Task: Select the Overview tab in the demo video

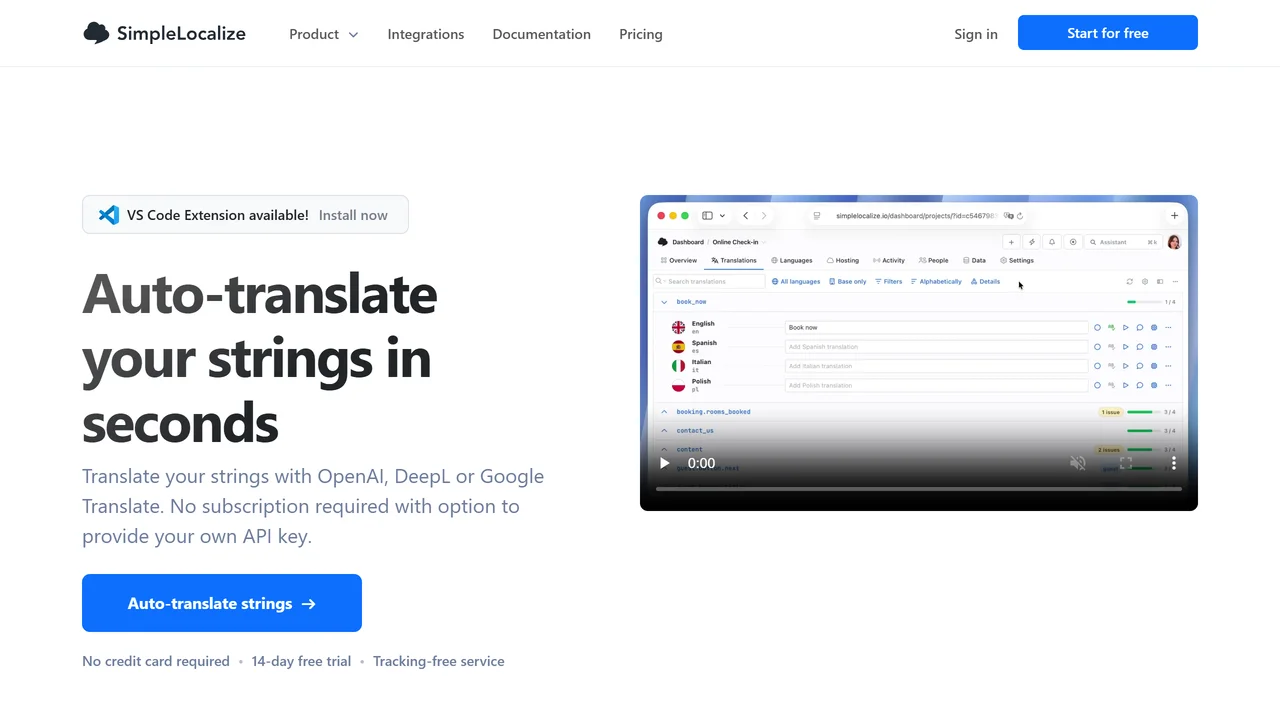Action: click(680, 260)
